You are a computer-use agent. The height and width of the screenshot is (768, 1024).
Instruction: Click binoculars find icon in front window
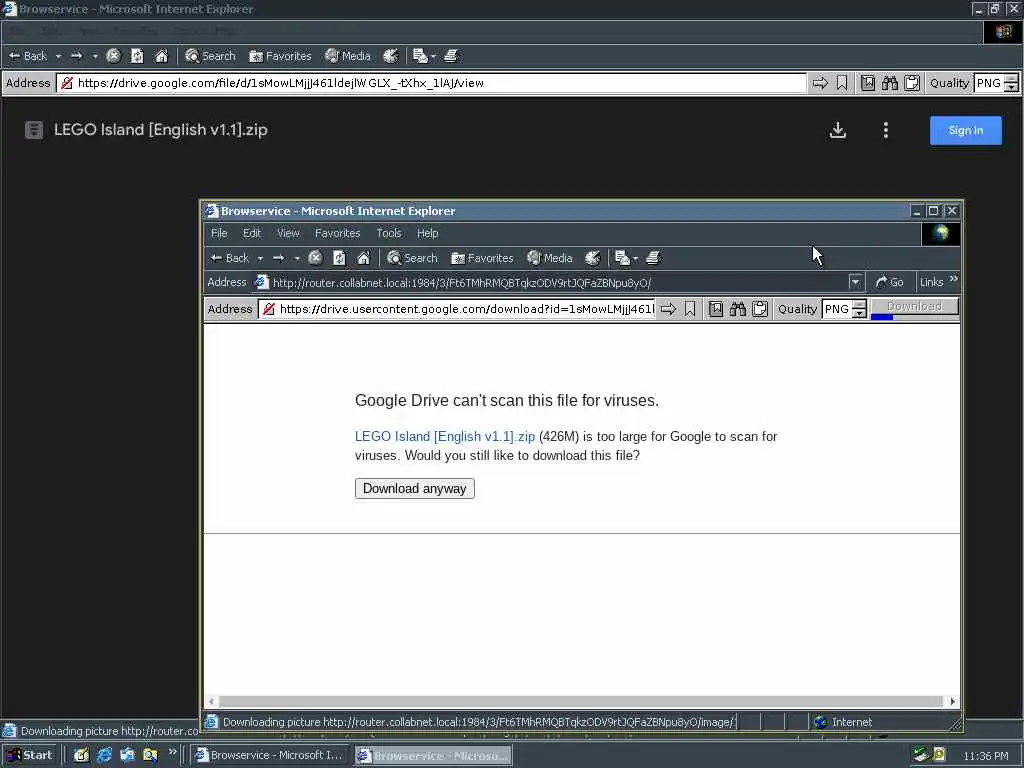click(738, 309)
